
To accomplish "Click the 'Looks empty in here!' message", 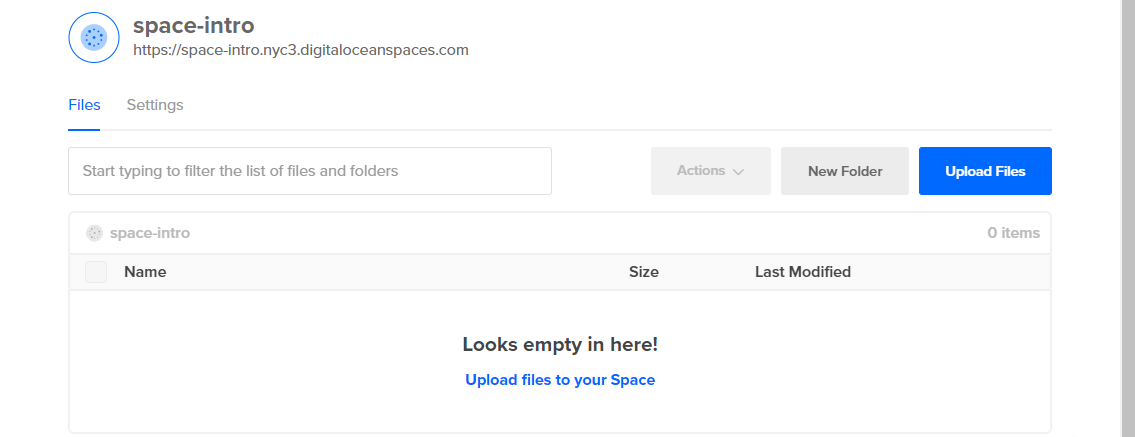I will tap(560, 345).
